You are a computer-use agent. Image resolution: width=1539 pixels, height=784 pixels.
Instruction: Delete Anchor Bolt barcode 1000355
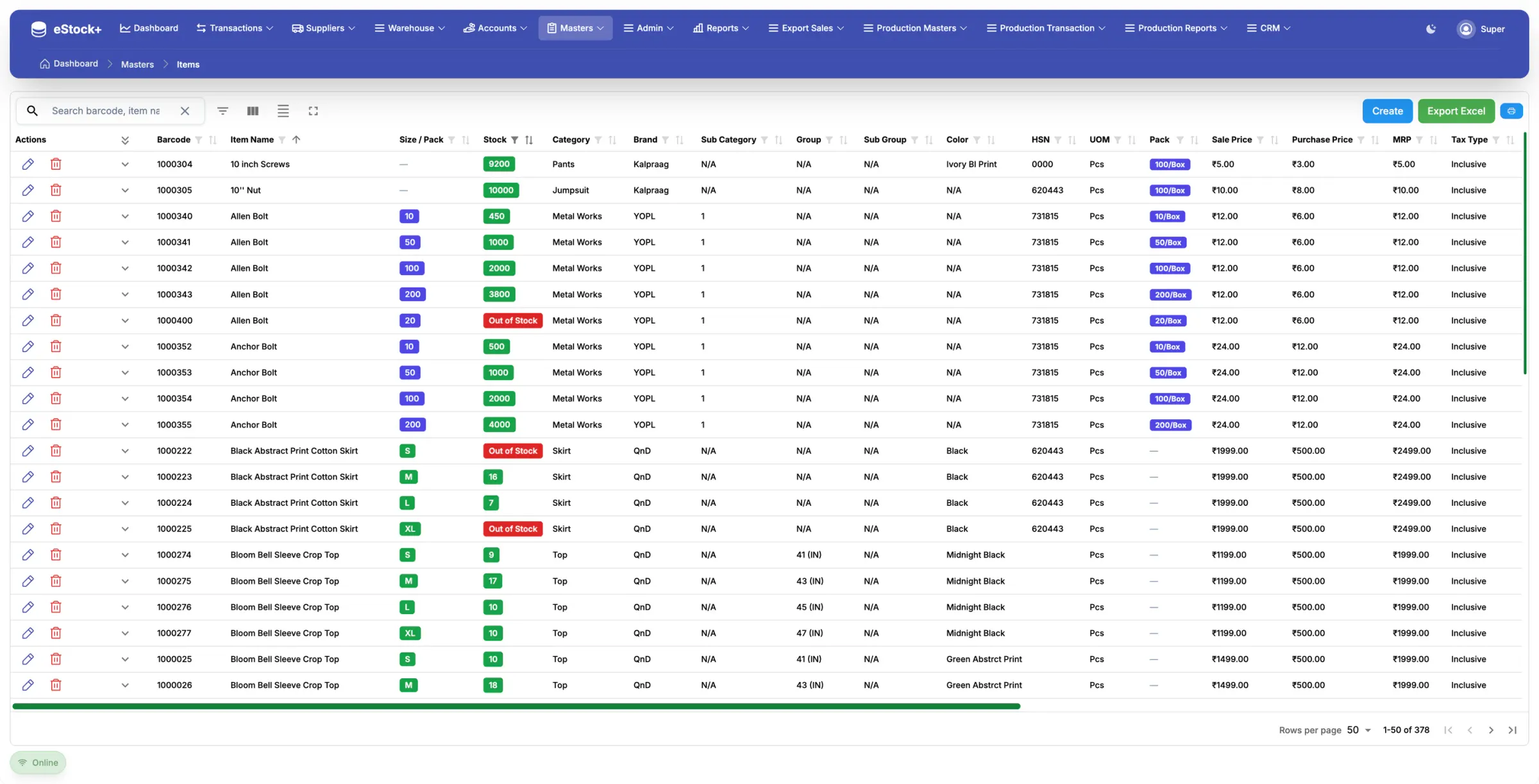(56, 424)
